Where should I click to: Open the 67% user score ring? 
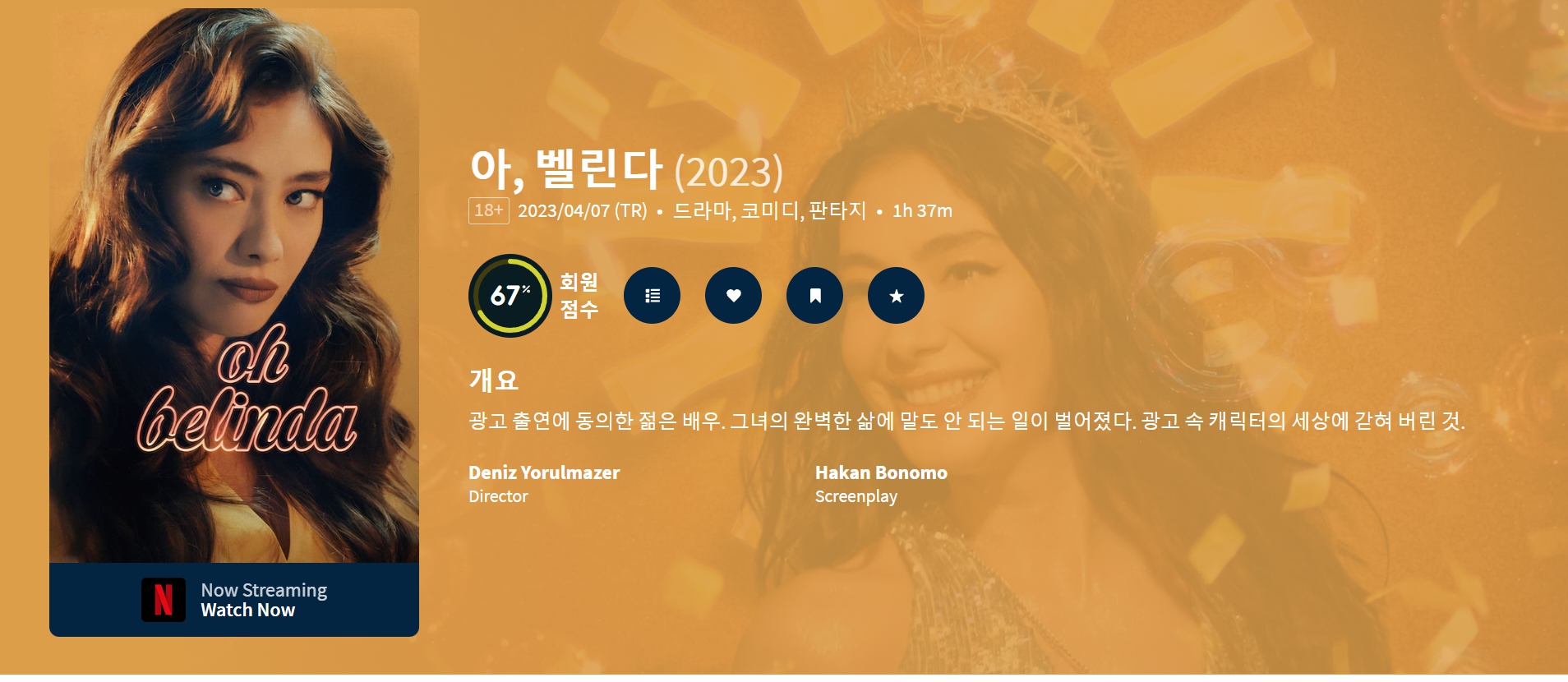(x=510, y=296)
